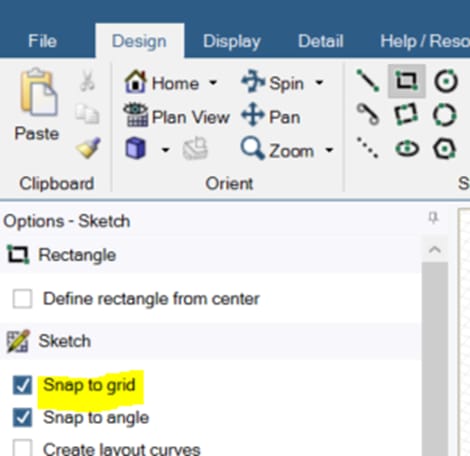Open the Help / Resources tab
Viewport: 470px width, 456px height.
tap(425, 42)
